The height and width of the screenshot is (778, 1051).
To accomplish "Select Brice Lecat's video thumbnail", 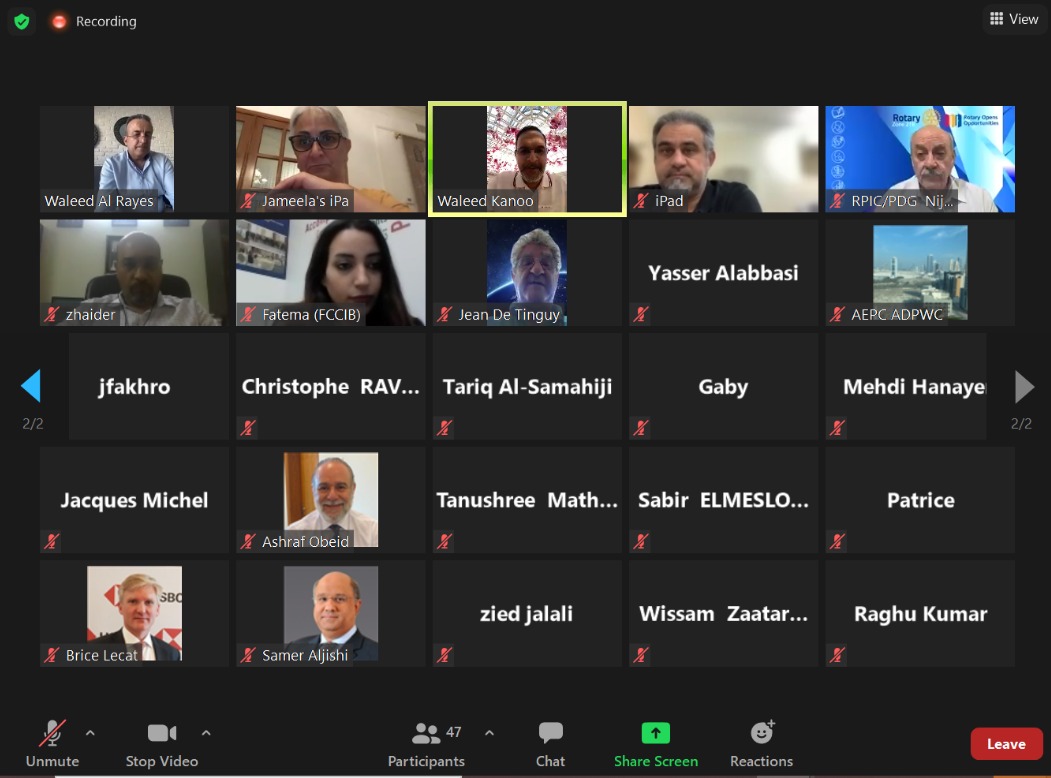I will pyautogui.click(x=134, y=613).
